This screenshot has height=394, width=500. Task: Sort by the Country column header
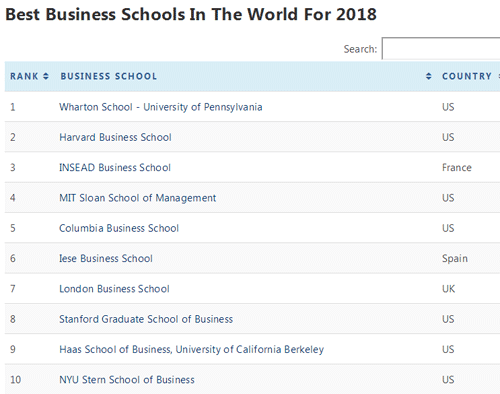coord(467,76)
